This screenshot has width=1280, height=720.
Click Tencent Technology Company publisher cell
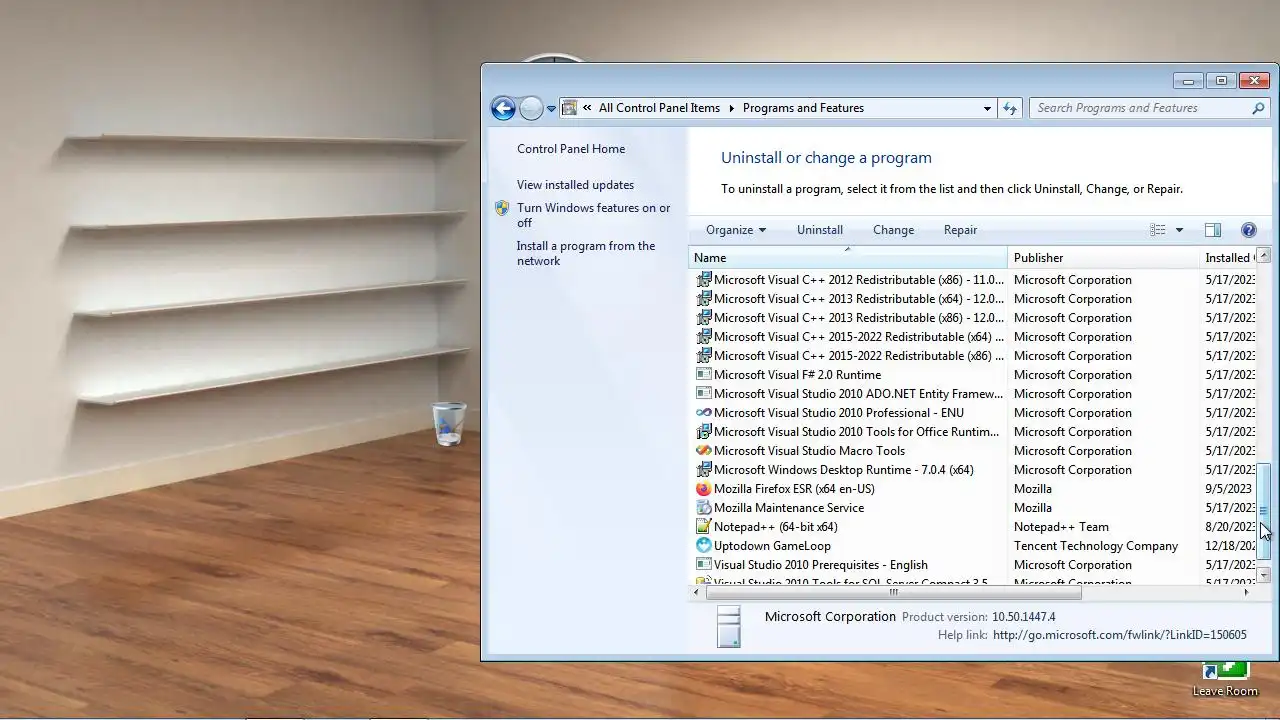(1096, 546)
